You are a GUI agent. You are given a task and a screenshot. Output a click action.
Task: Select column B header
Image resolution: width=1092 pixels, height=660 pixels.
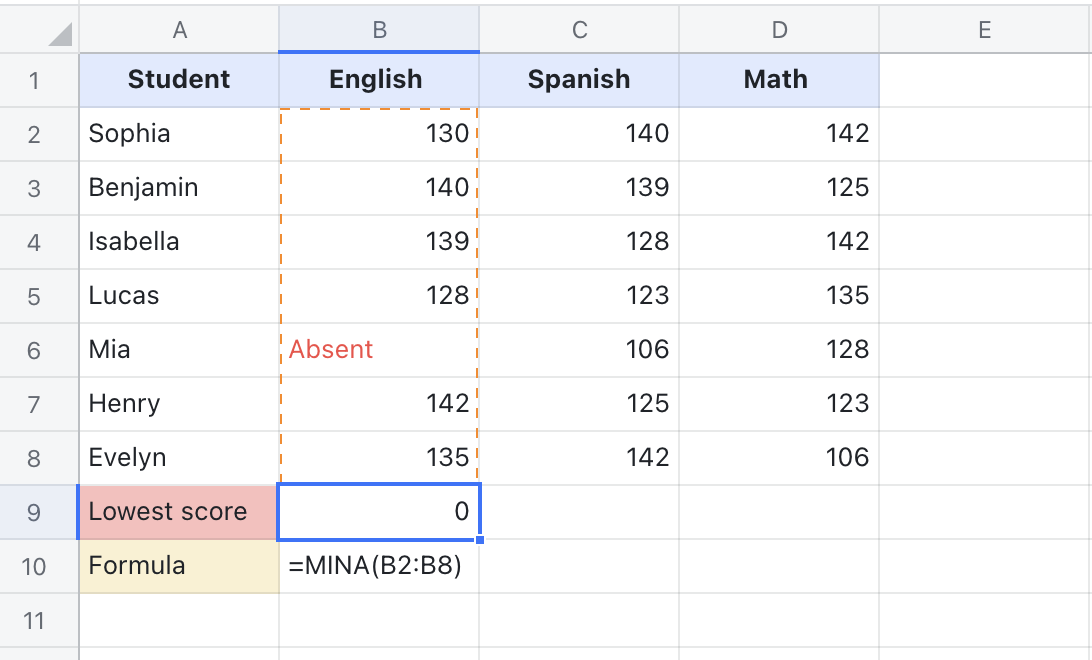click(x=379, y=30)
